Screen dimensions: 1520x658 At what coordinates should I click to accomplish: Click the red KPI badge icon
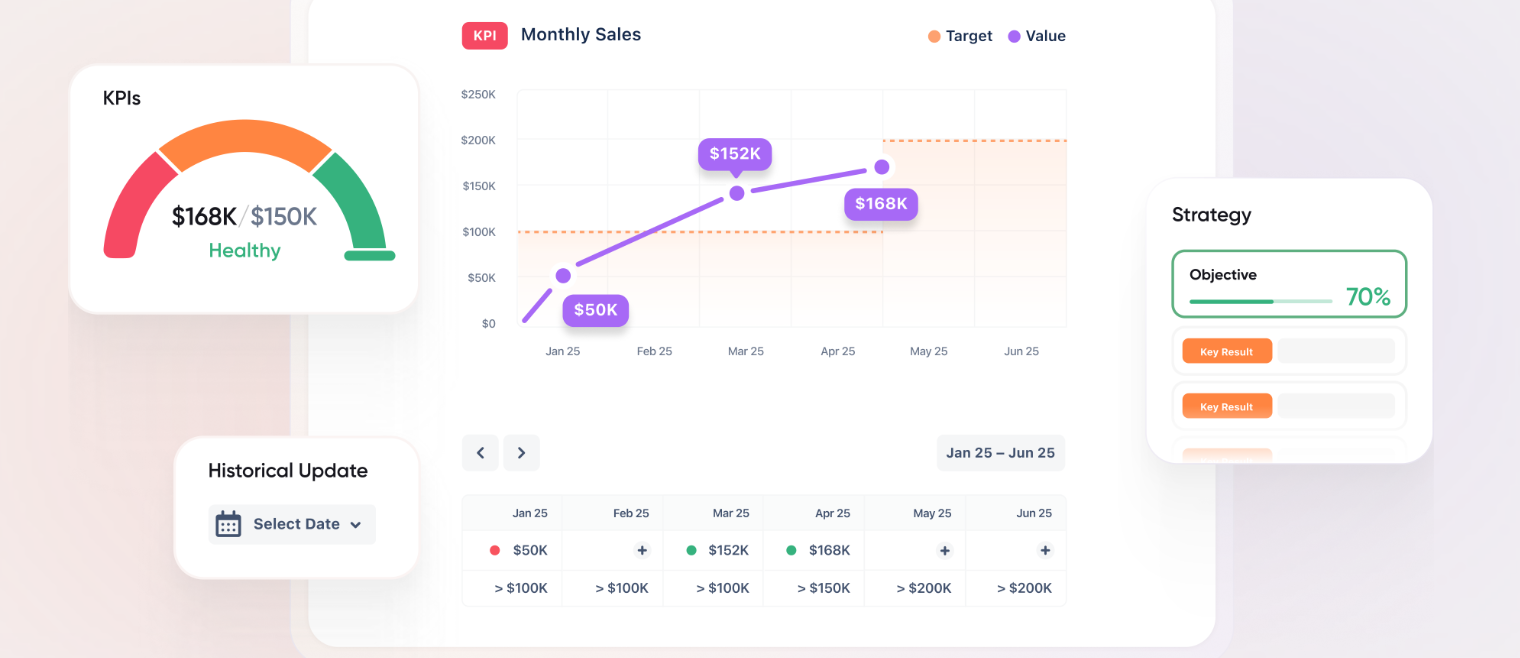pyautogui.click(x=484, y=34)
